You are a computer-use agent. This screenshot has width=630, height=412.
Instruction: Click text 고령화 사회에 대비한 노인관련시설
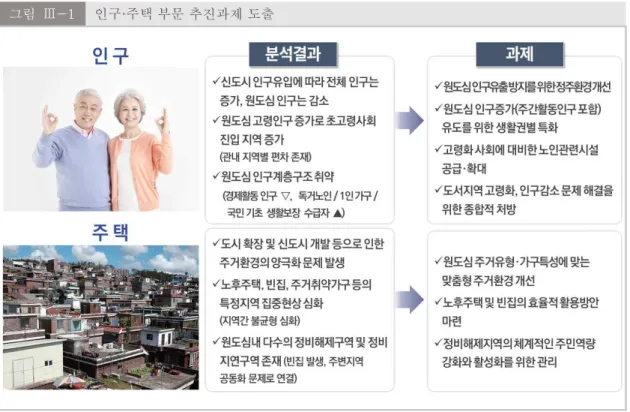521,150
